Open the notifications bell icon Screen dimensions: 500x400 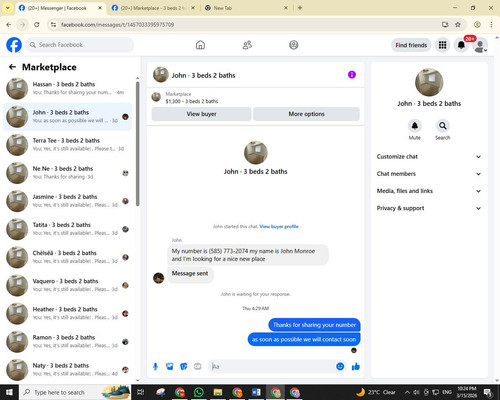tap(461, 45)
